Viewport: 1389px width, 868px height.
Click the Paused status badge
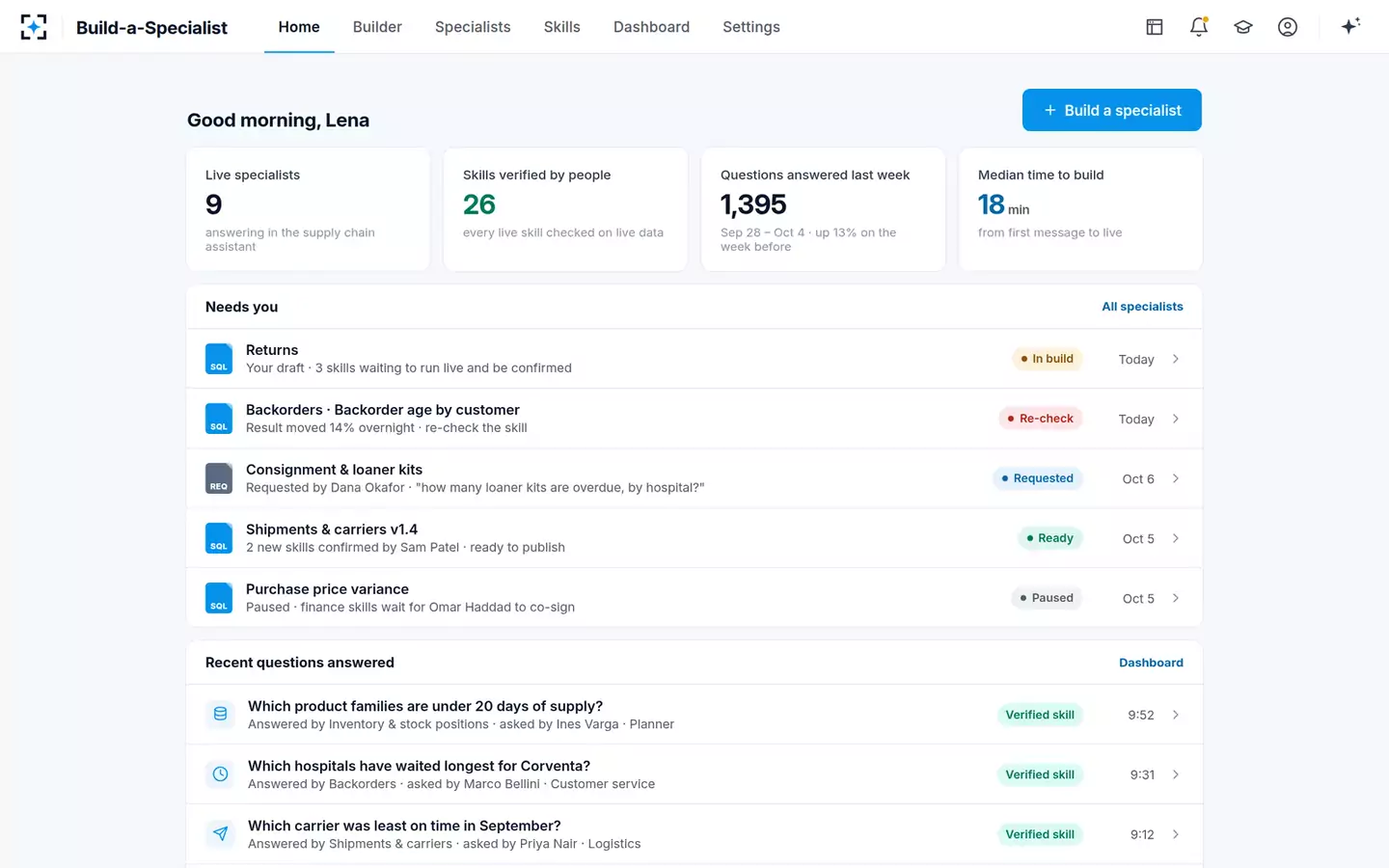(1047, 598)
